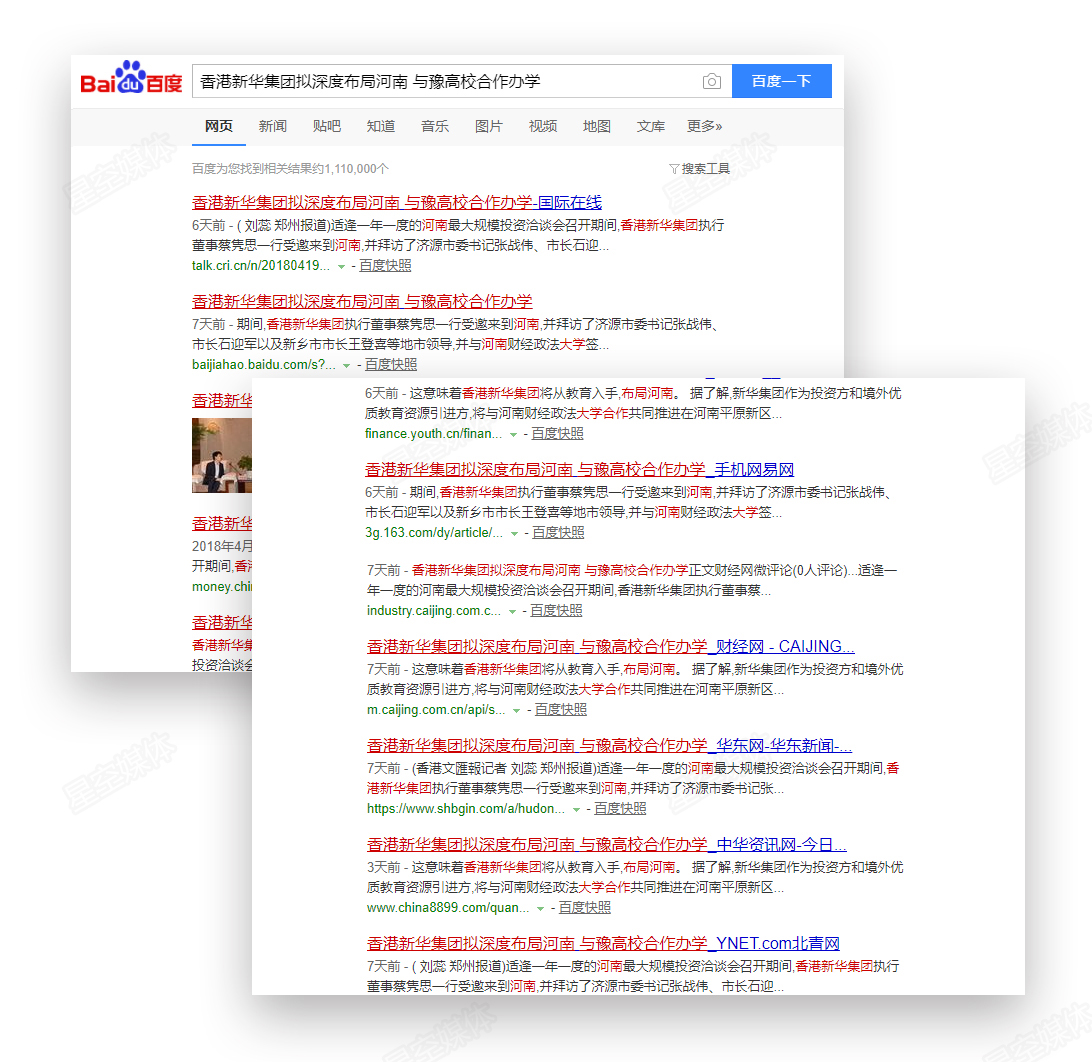Switch to the 新闻 tab
This screenshot has height=1062, width=1092.
tap(272, 126)
